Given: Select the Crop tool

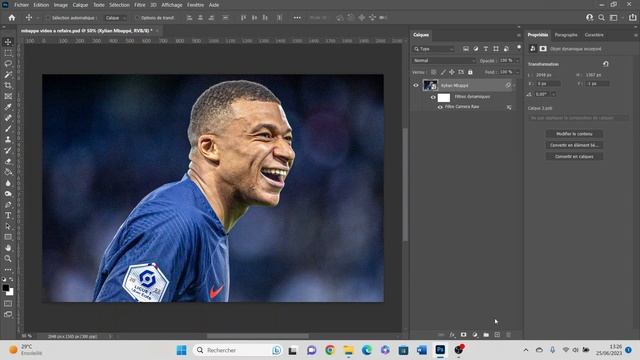Looking at the screenshot, I should click(x=8, y=85).
